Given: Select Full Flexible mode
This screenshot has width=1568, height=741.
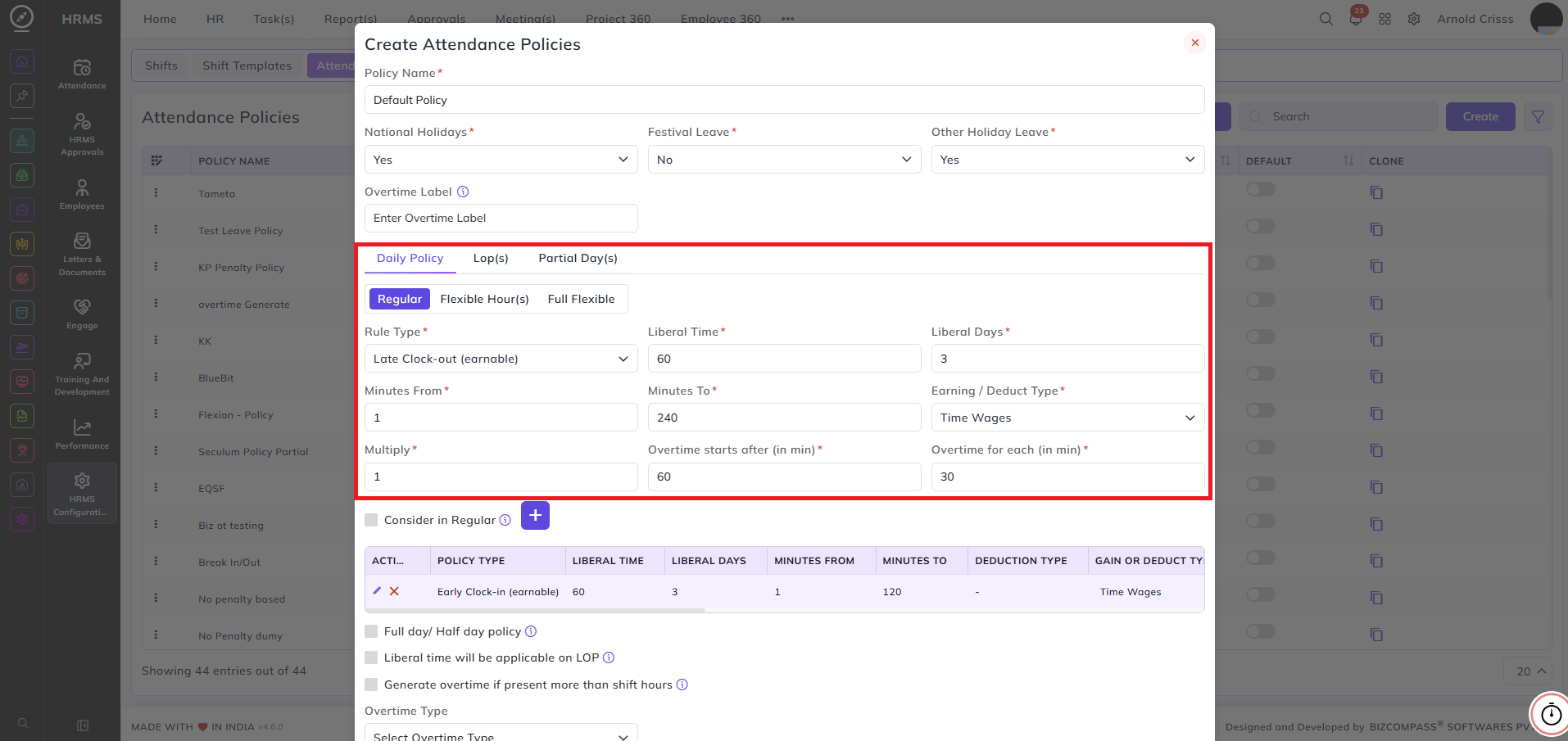Looking at the screenshot, I should click(x=582, y=299).
